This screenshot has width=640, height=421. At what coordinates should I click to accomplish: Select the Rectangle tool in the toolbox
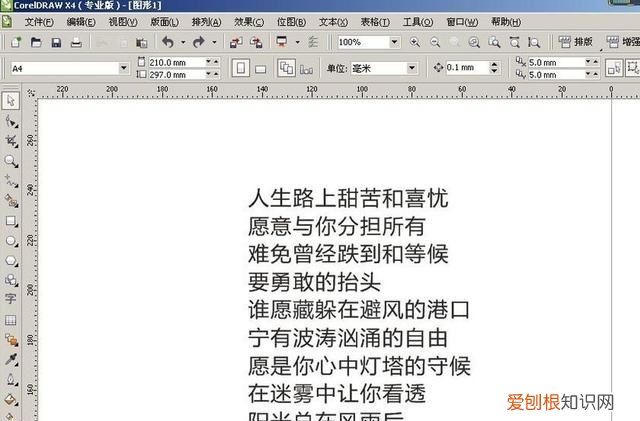(x=11, y=221)
